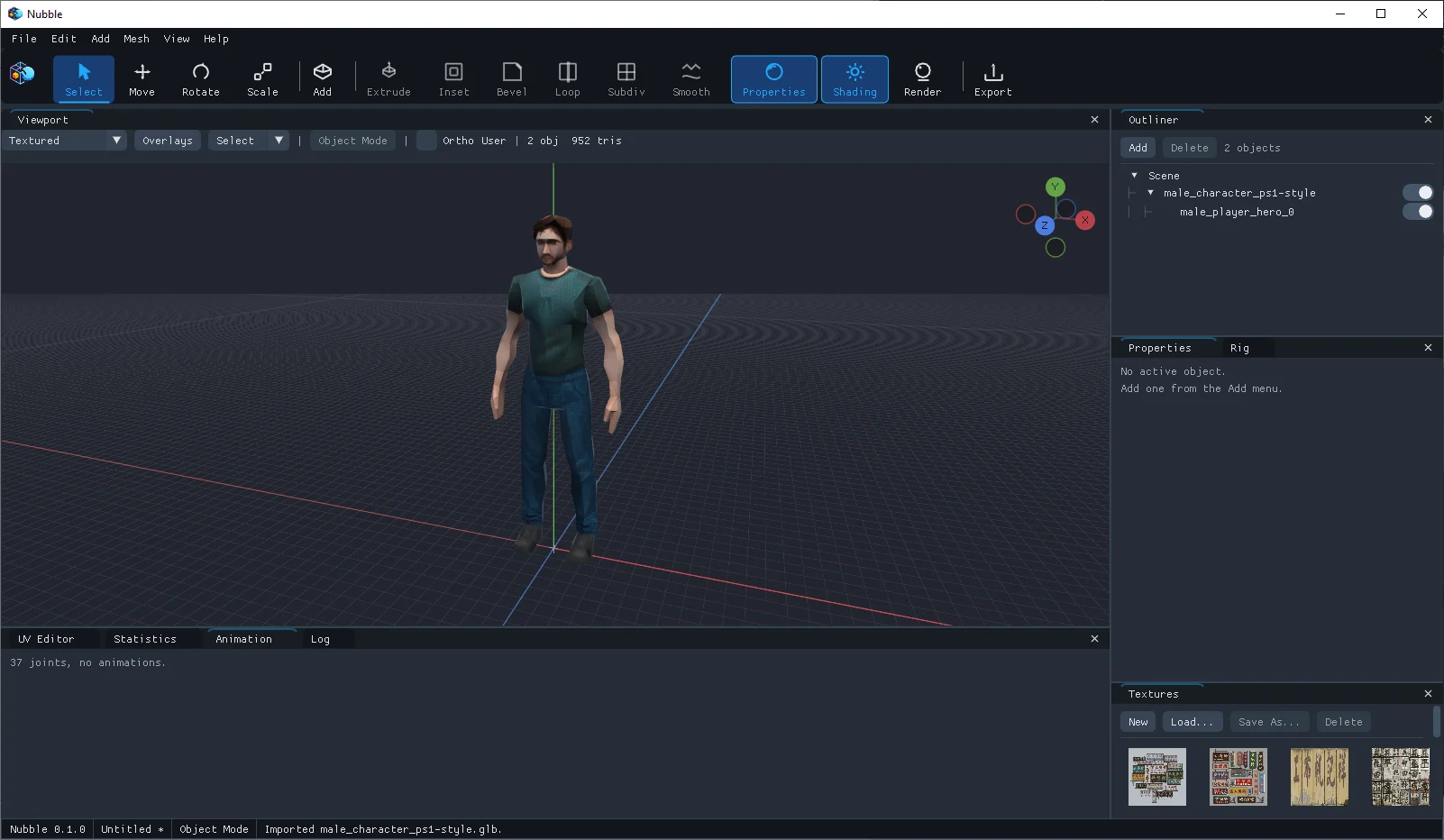Switch to the Rig tab
This screenshot has width=1444, height=840.
click(x=1240, y=348)
